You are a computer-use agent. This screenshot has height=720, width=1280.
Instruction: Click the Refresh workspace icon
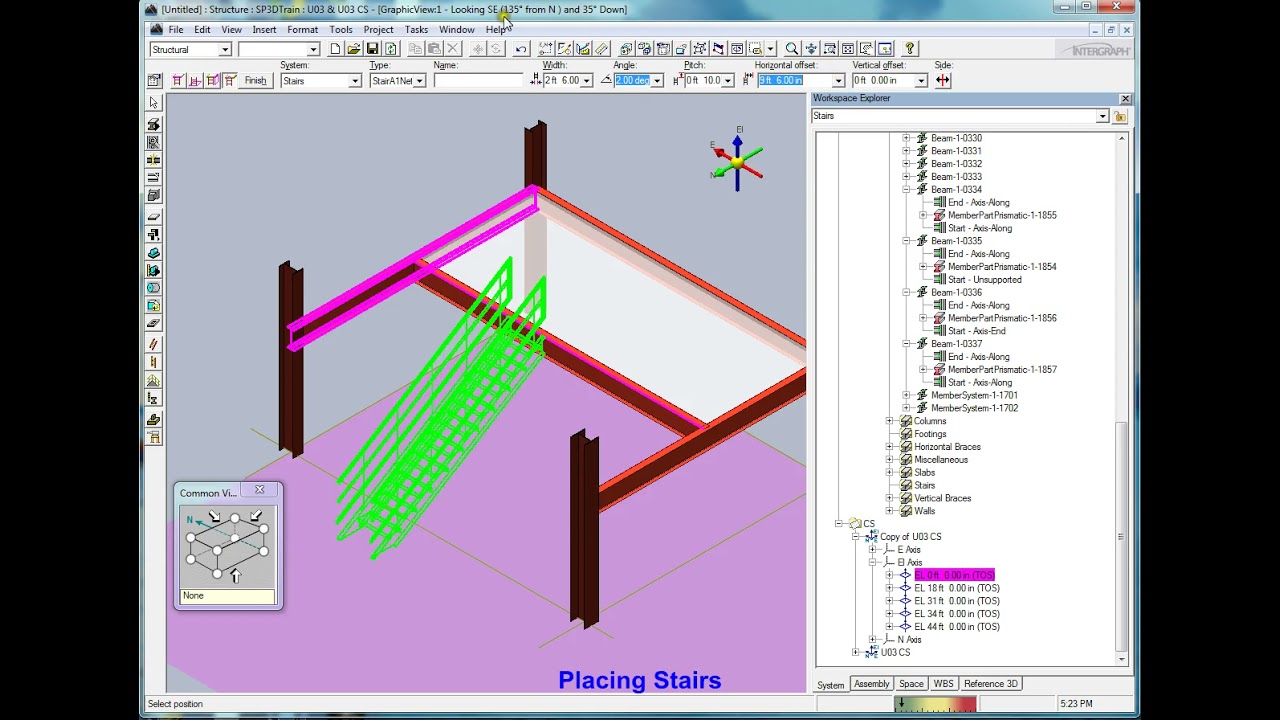pos(391,49)
